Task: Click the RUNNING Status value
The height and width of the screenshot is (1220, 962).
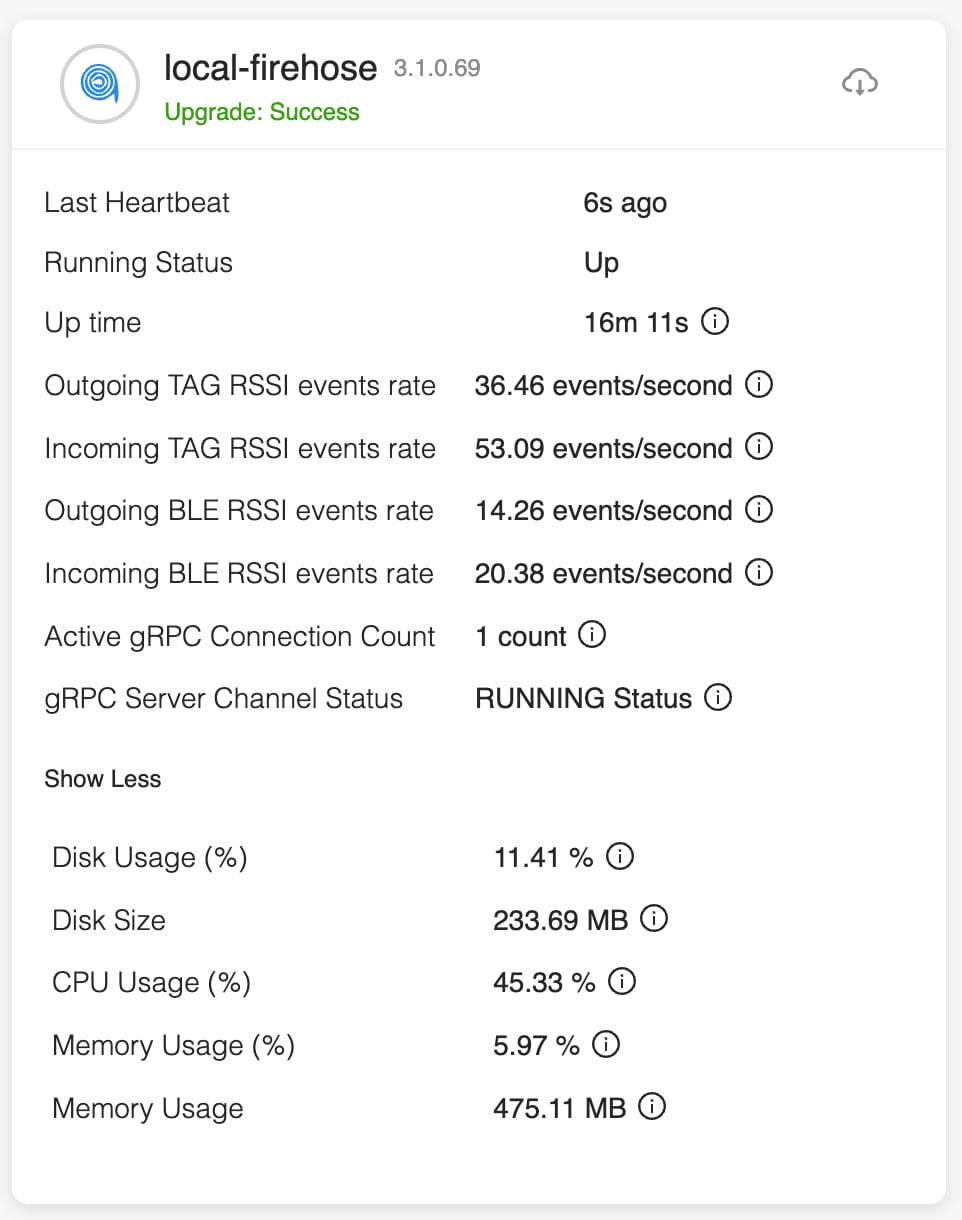Action: [584, 698]
